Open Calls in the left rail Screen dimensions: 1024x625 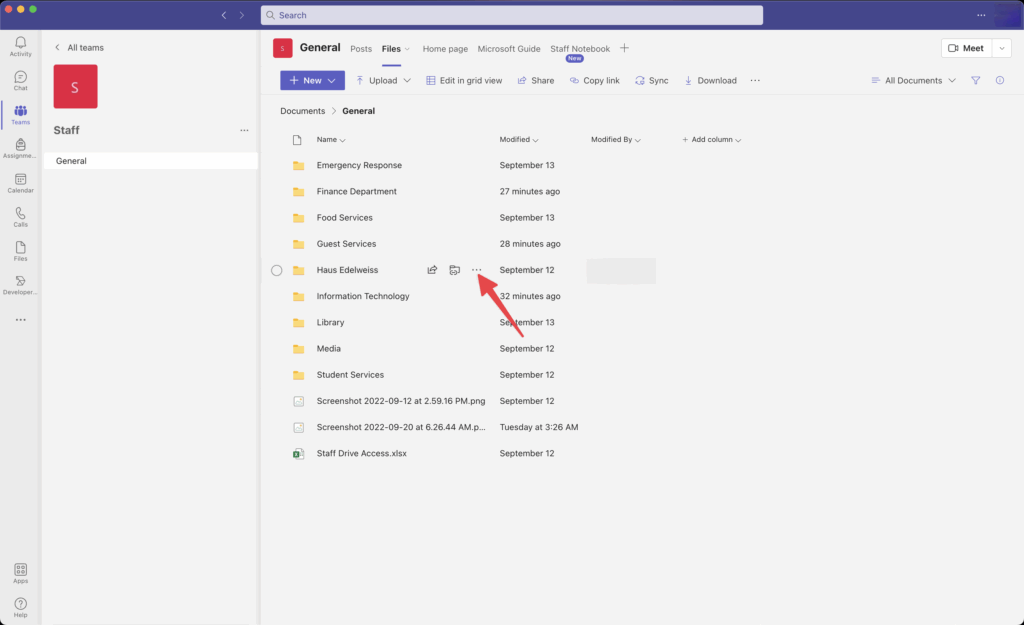point(20,216)
